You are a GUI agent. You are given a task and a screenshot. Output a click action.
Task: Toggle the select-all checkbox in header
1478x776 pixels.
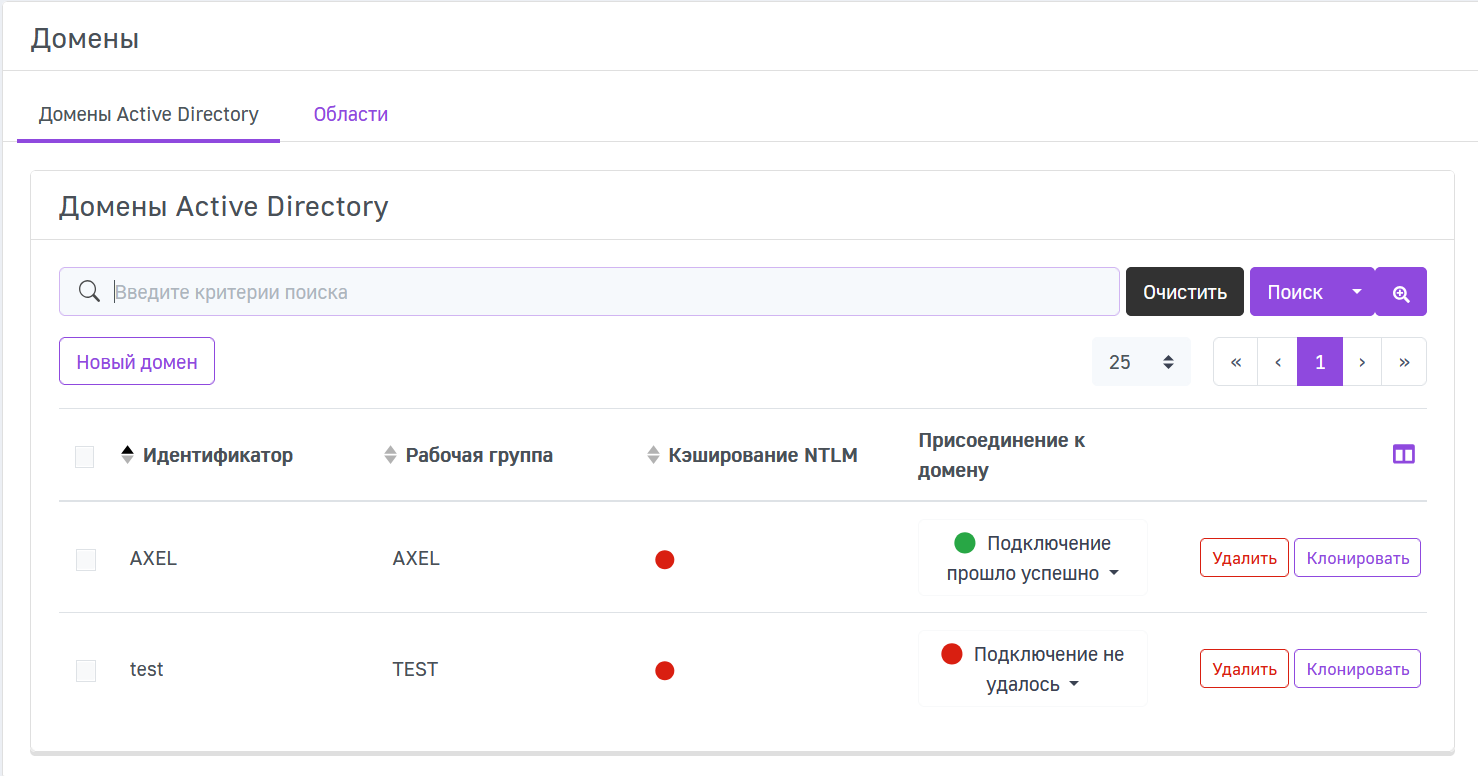85,457
